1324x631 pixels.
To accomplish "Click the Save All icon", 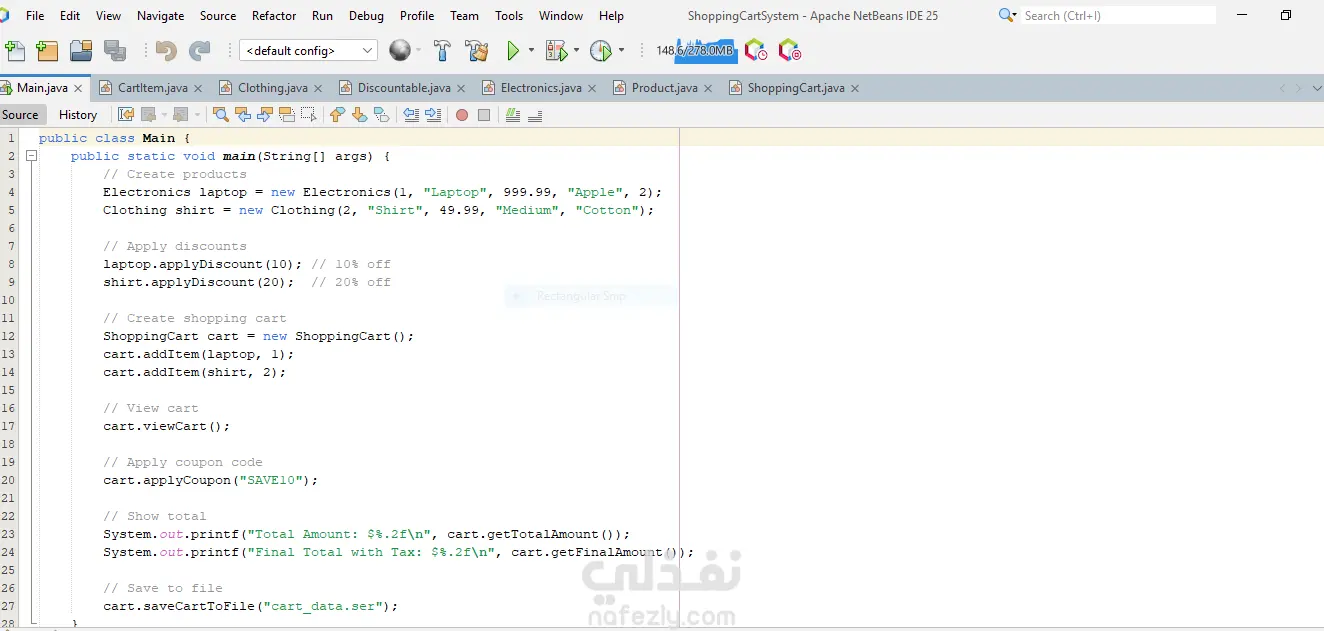I will (115, 50).
